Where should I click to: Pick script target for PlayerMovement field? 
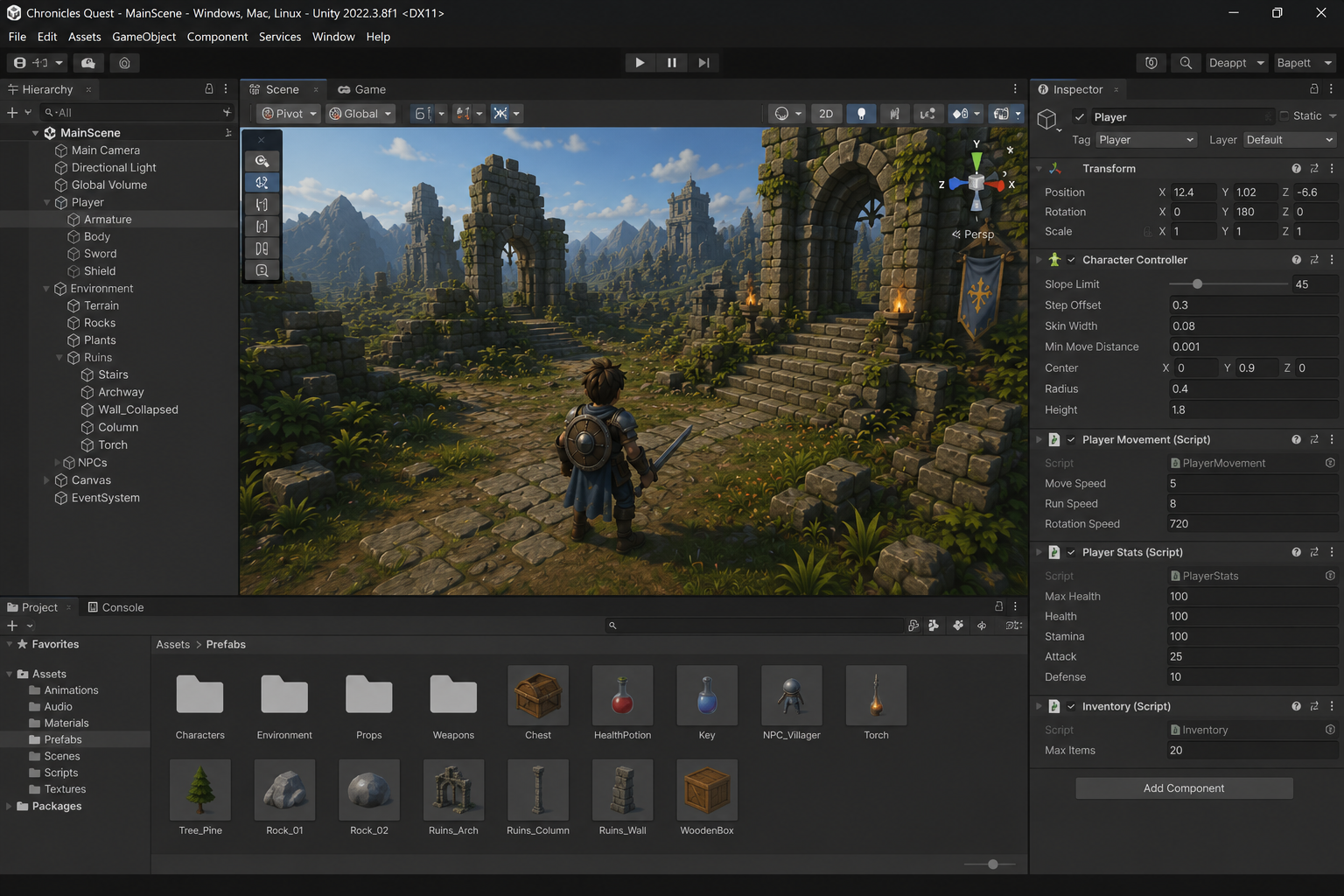1330,463
